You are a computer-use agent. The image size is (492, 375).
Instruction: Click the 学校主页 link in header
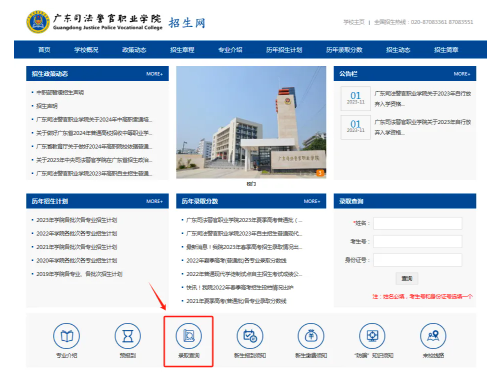tap(354, 22)
